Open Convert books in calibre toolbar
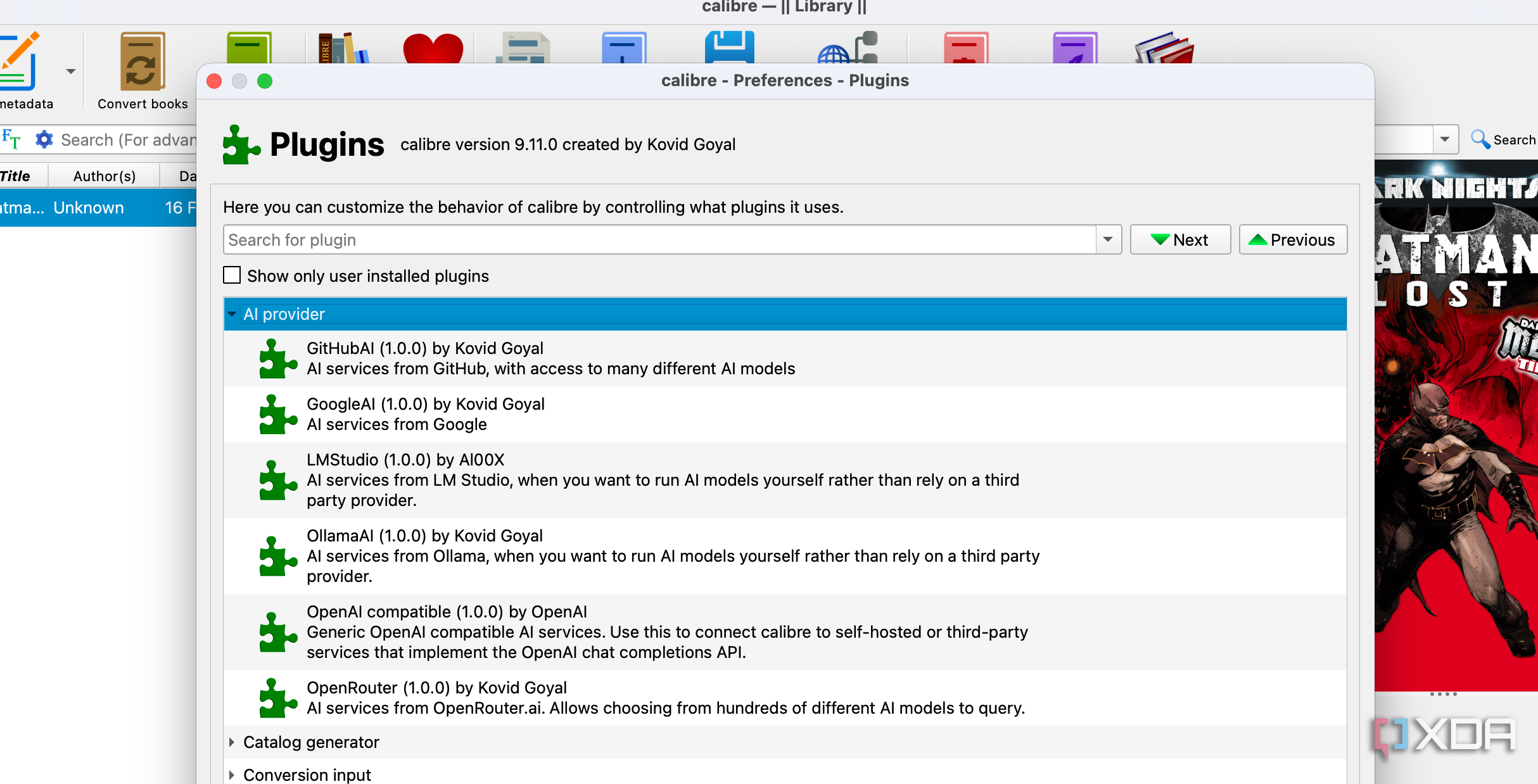The height and width of the screenshot is (784, 1538). click(x=143, y=71)
